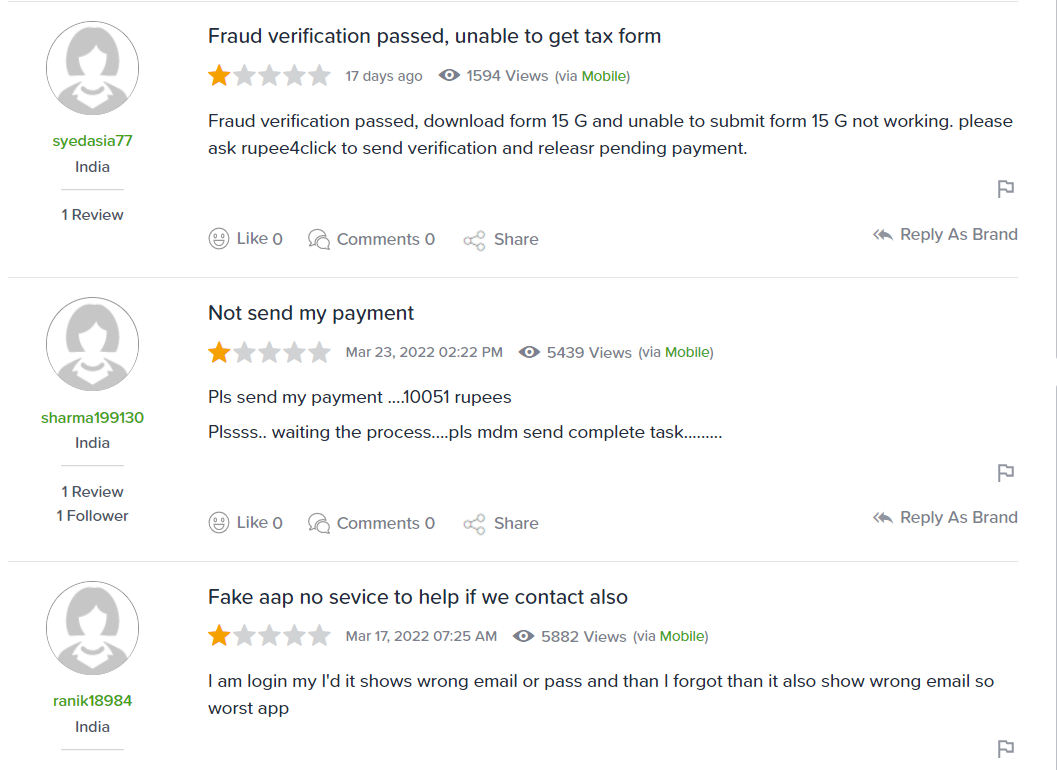Image resolution: width=1057 pixels, height=770 pixels.
Task: Like the 'Fraud verification passed' review
Action: coord(245,239)
